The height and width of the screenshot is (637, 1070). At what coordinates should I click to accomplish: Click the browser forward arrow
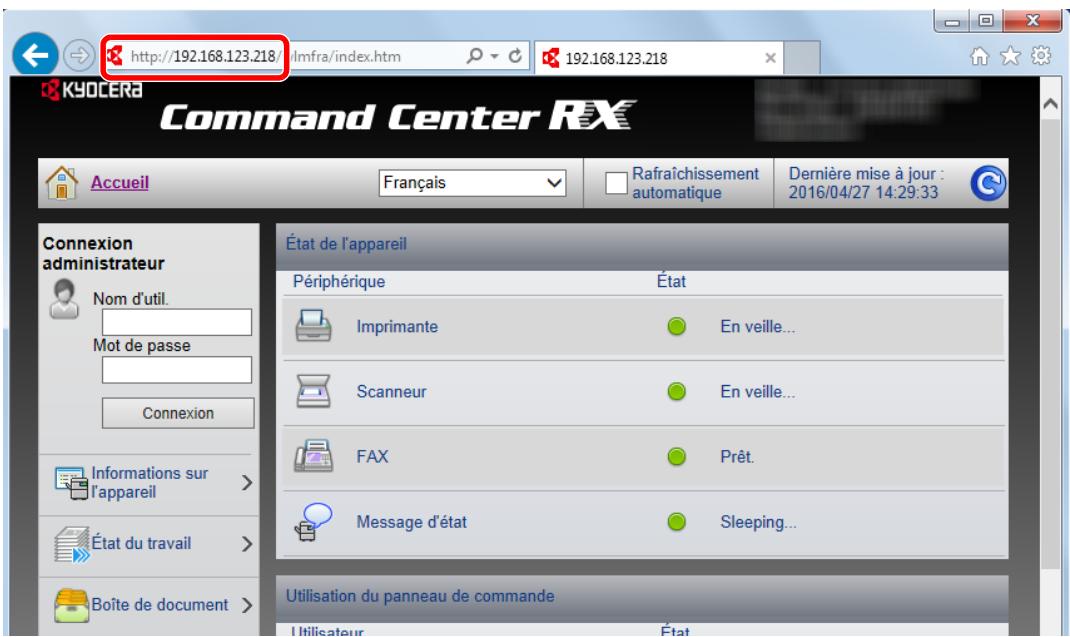coord(78,55)
